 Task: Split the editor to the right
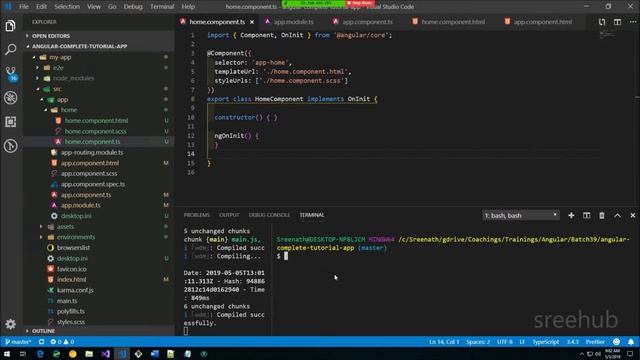click(618, 22)
